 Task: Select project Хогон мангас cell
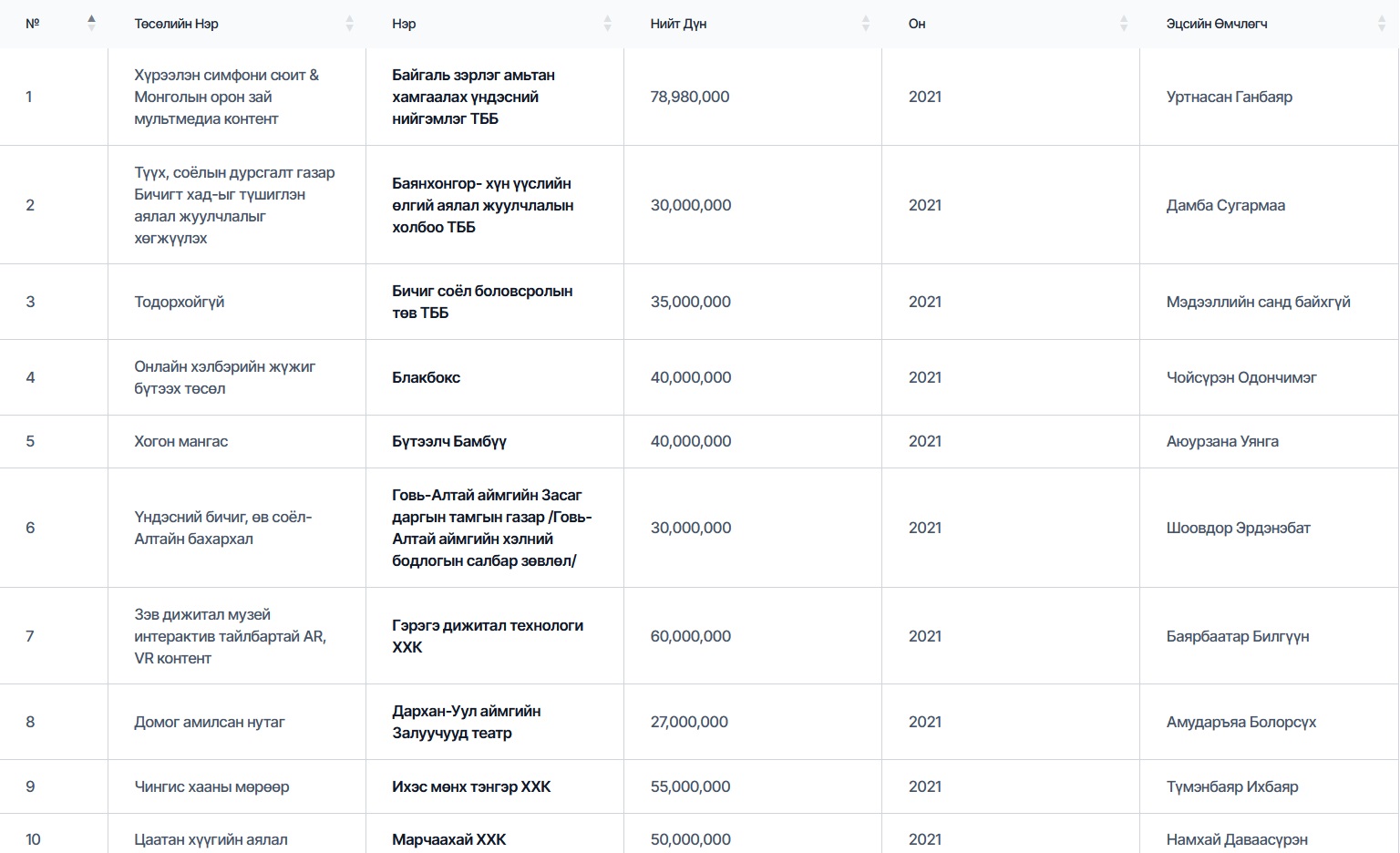180,441
